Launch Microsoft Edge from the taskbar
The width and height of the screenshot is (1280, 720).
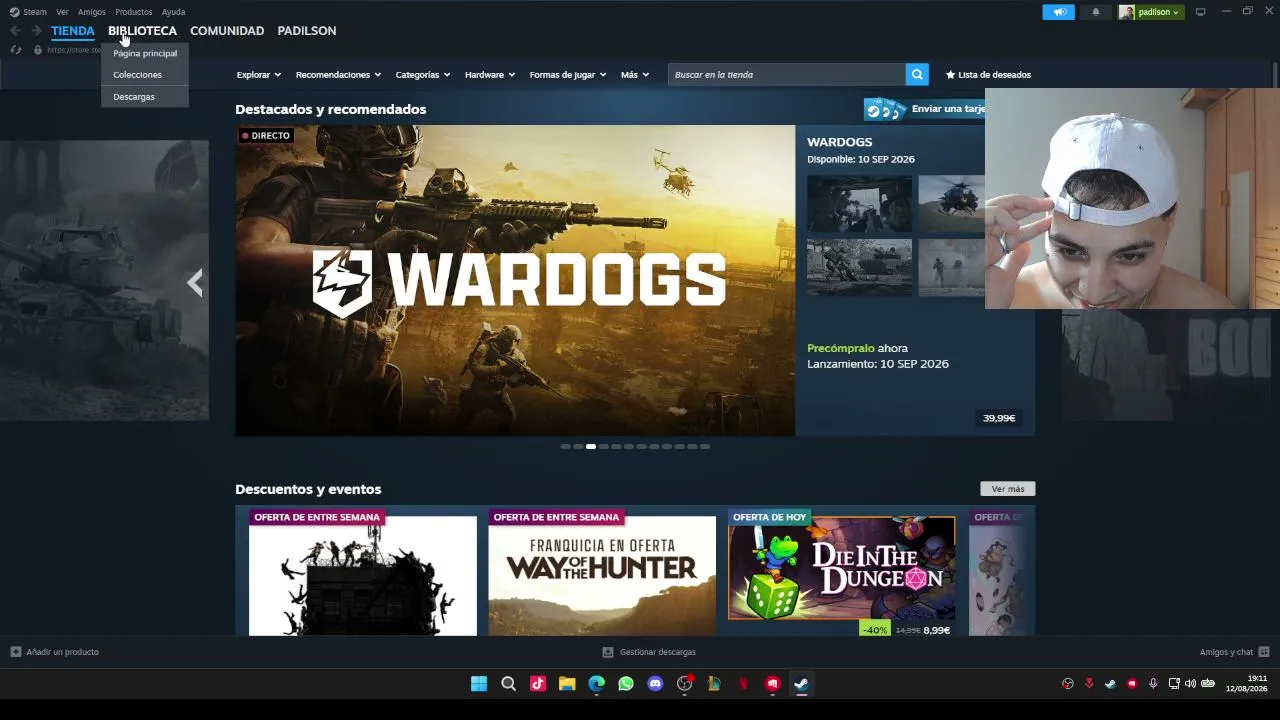pos(597,684)
